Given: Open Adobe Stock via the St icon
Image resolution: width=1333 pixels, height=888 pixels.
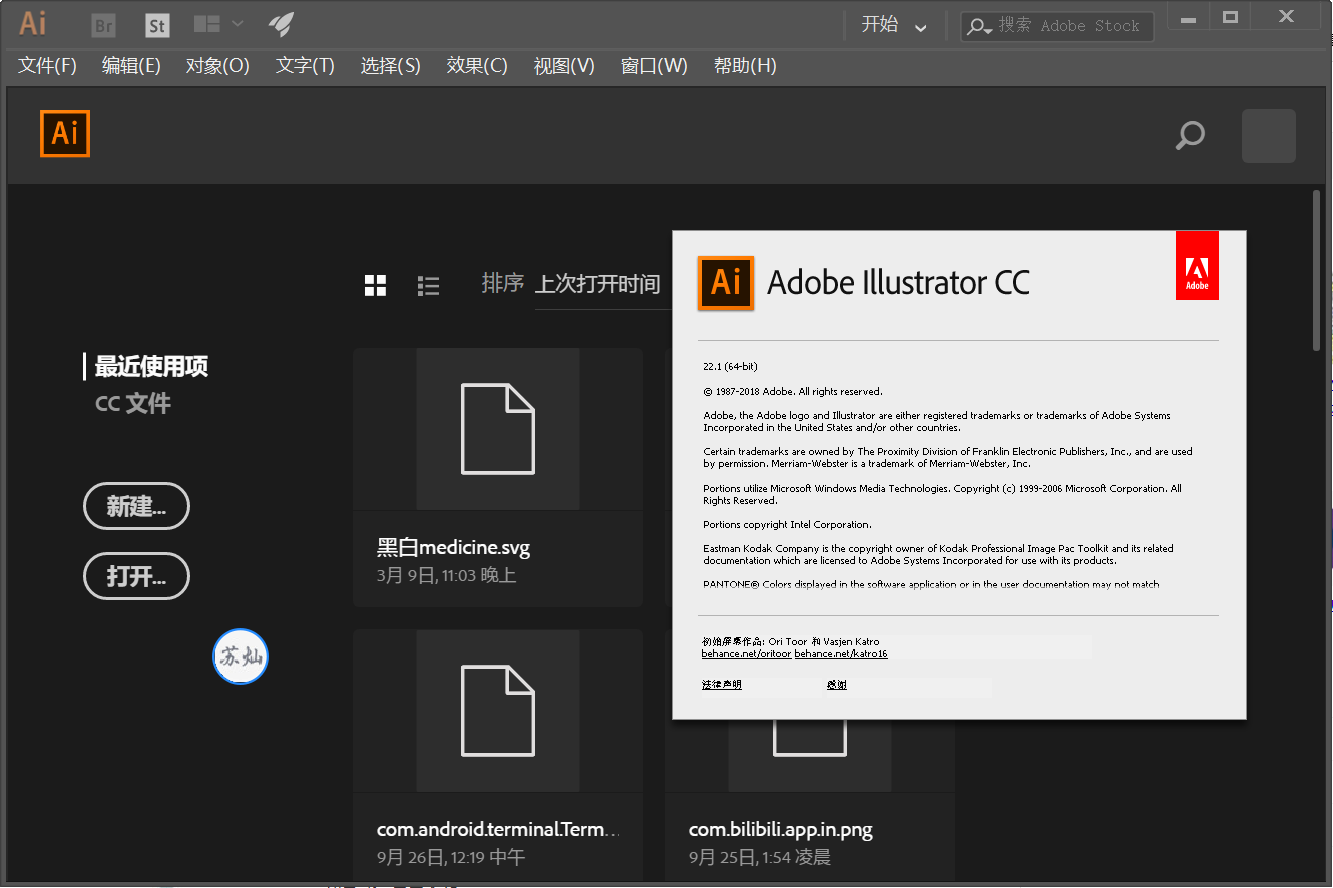Looking at the screenshot, I should coord(157,24).
